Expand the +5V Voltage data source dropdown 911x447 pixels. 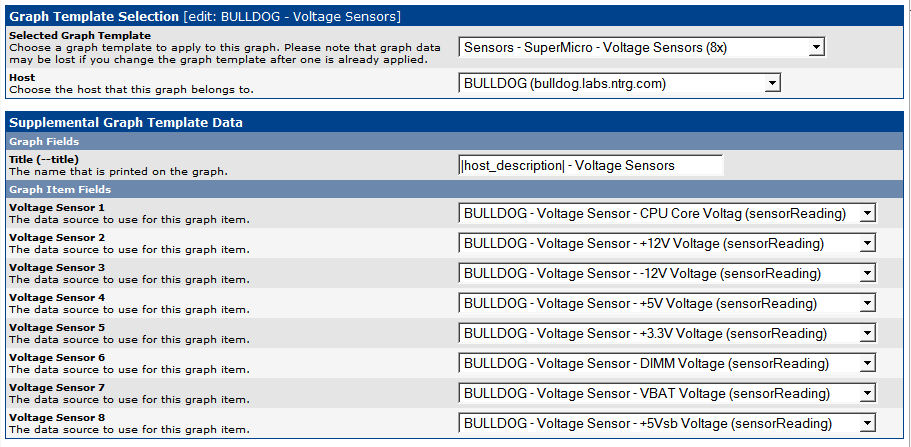click(666, 303)
